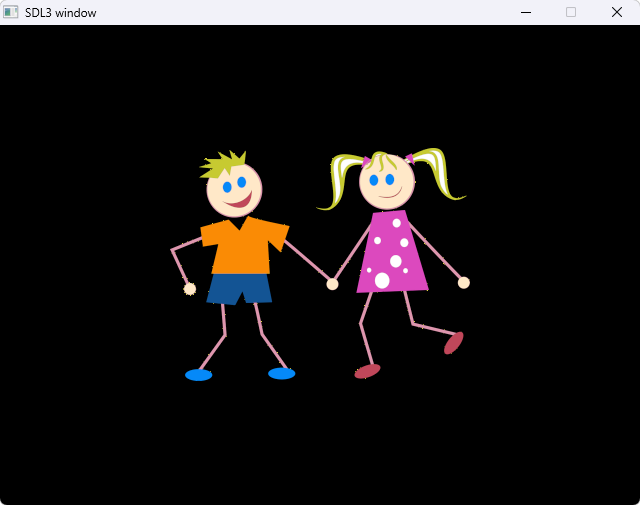Click the "SDL3 window" title text
The image size is (640, 505).
point(60,13)
